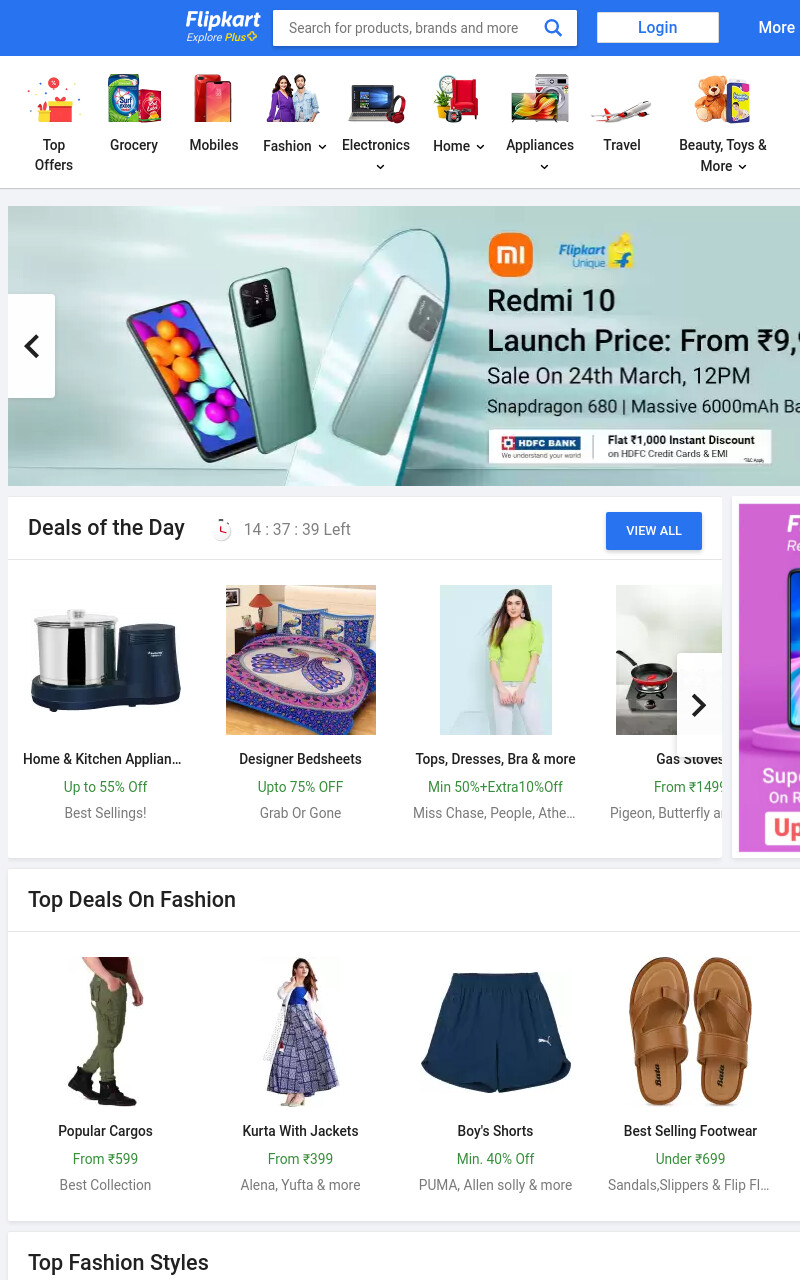800x1280 pixels.
Task: Open Designer Bedsheets deal thumbnail
Action: 301,660
